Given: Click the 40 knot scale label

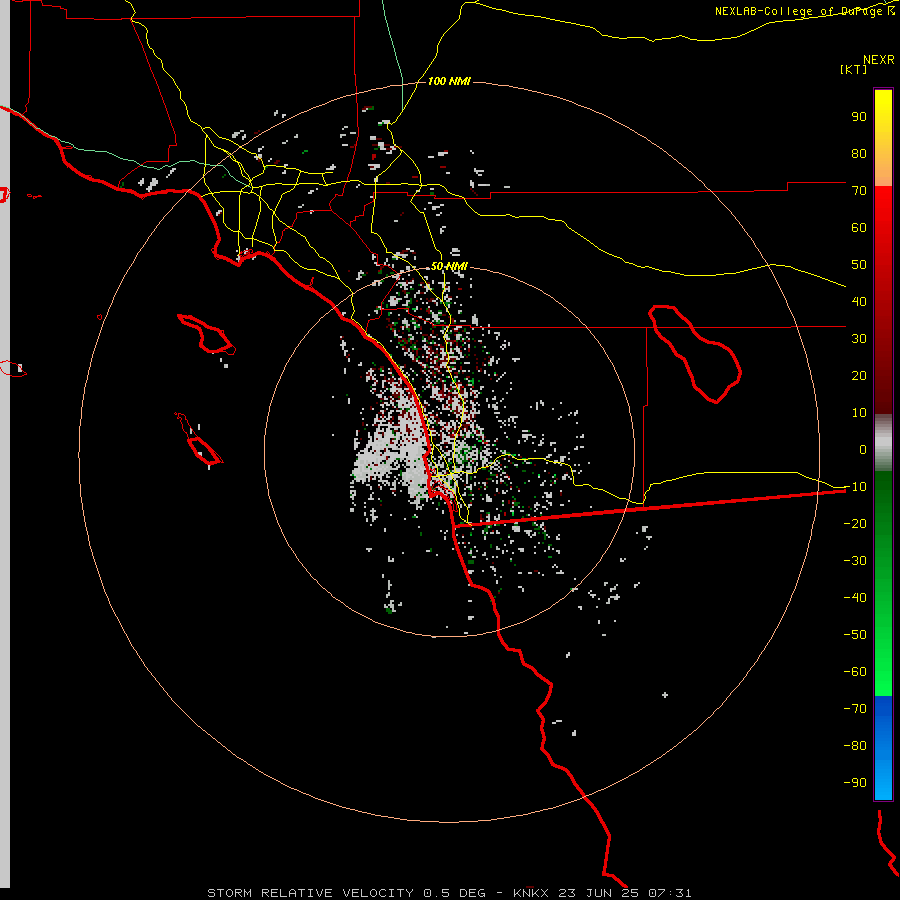Looking at the screenshot, I should click(x=859, y=301).
